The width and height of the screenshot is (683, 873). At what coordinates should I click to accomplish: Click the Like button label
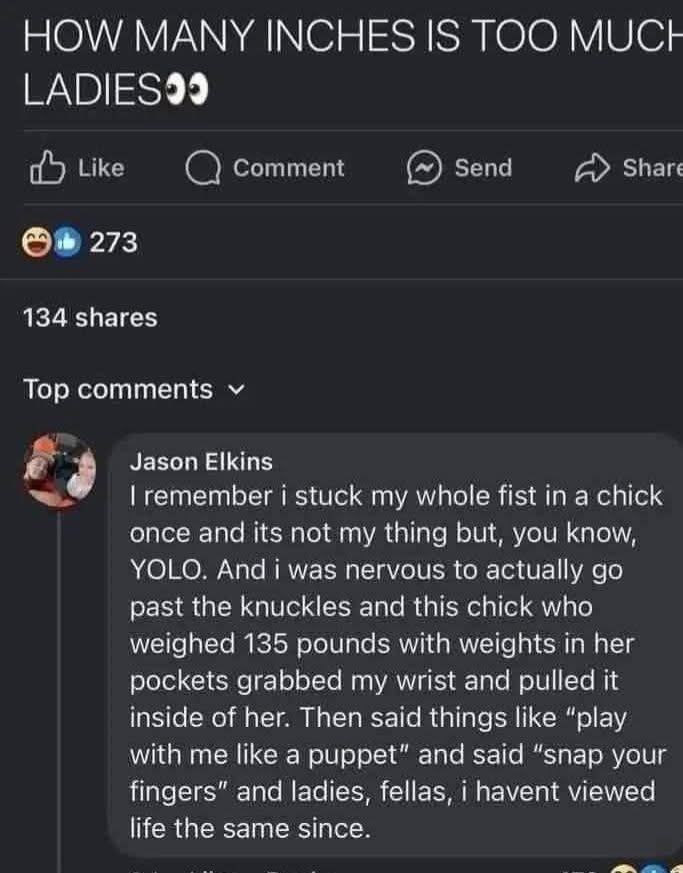101,168
